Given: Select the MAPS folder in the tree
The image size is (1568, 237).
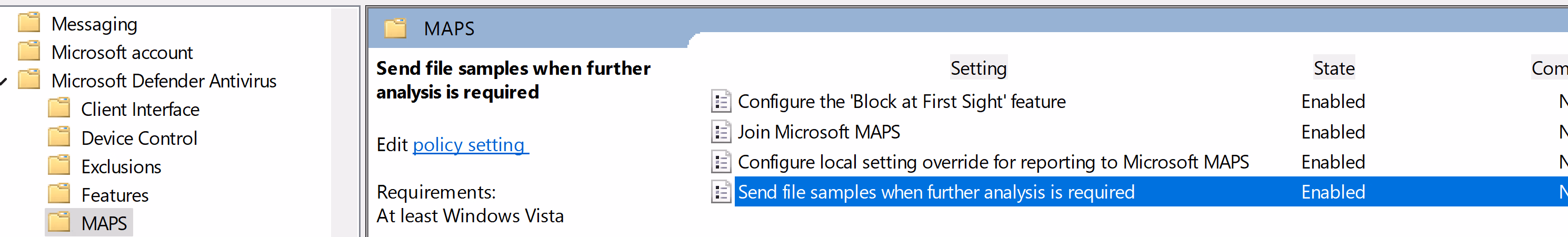Looking at the screenshot, I should tap(104, 224).
